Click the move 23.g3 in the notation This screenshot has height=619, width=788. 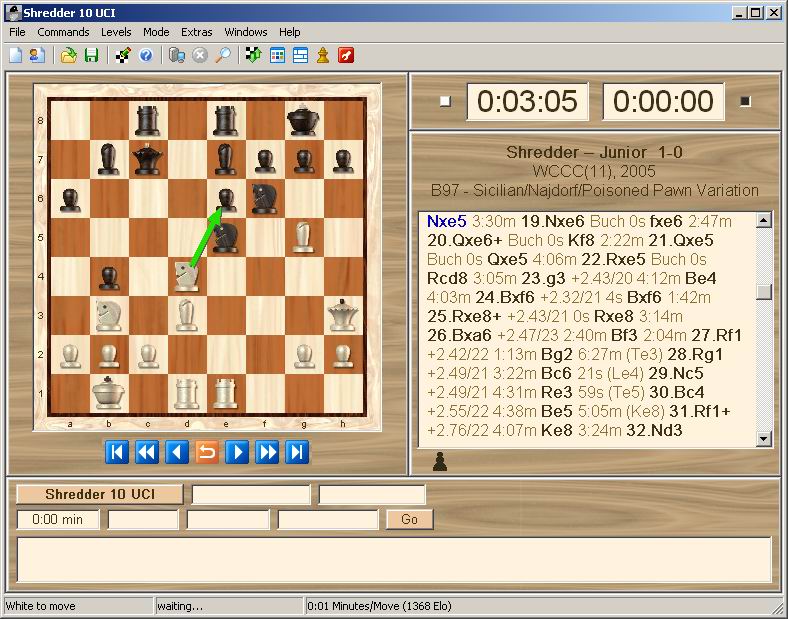(x=547, y=278)
